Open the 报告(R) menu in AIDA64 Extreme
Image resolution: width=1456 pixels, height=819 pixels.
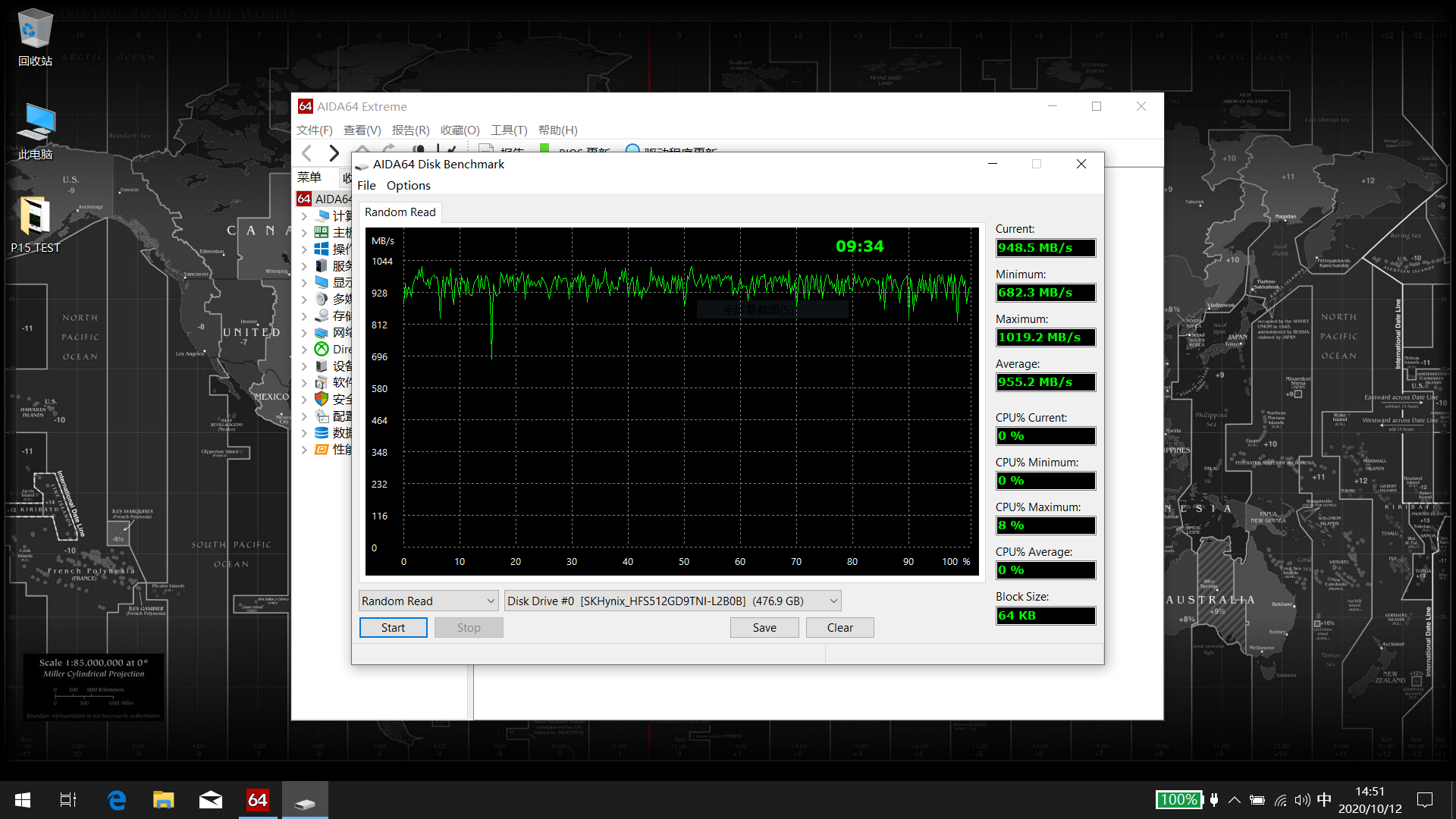(411, 130)
